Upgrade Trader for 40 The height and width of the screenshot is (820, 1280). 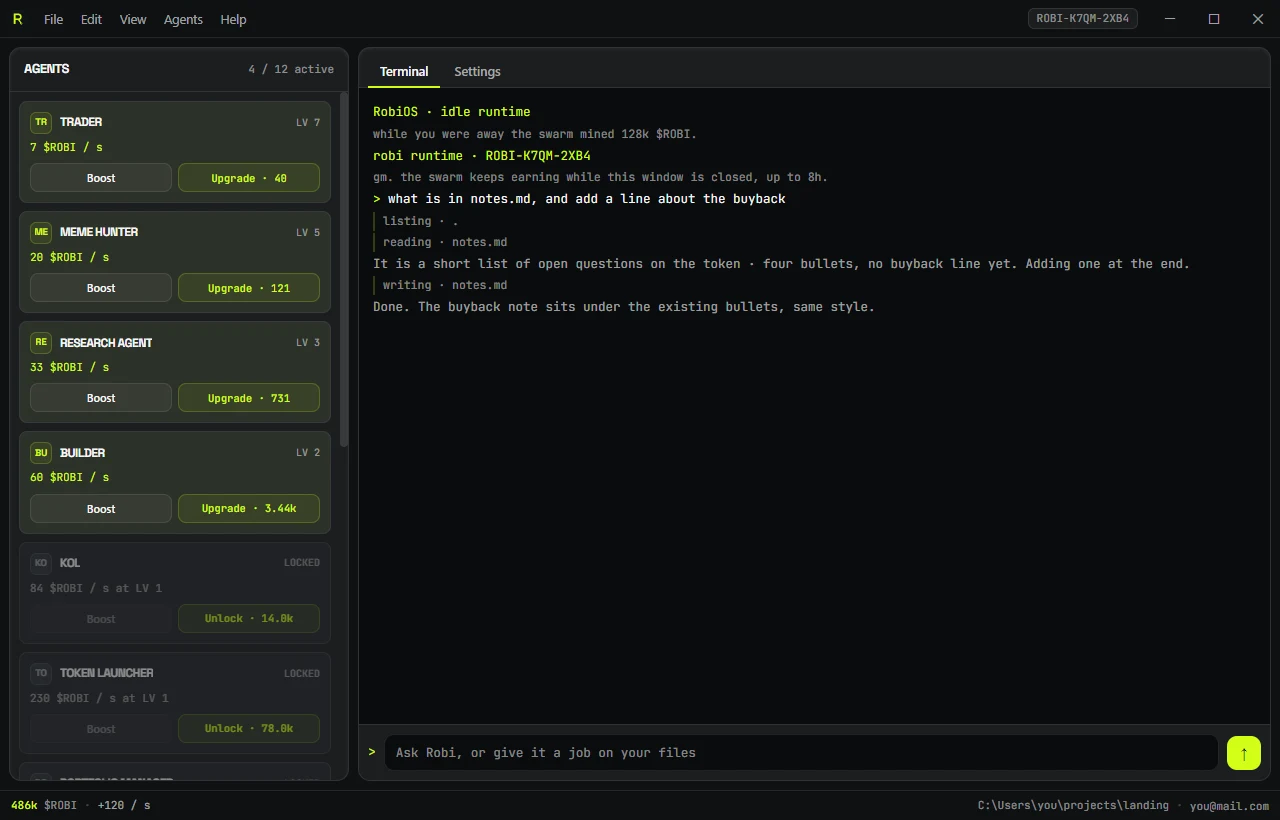pyautogui.click(x=249, y=178)
